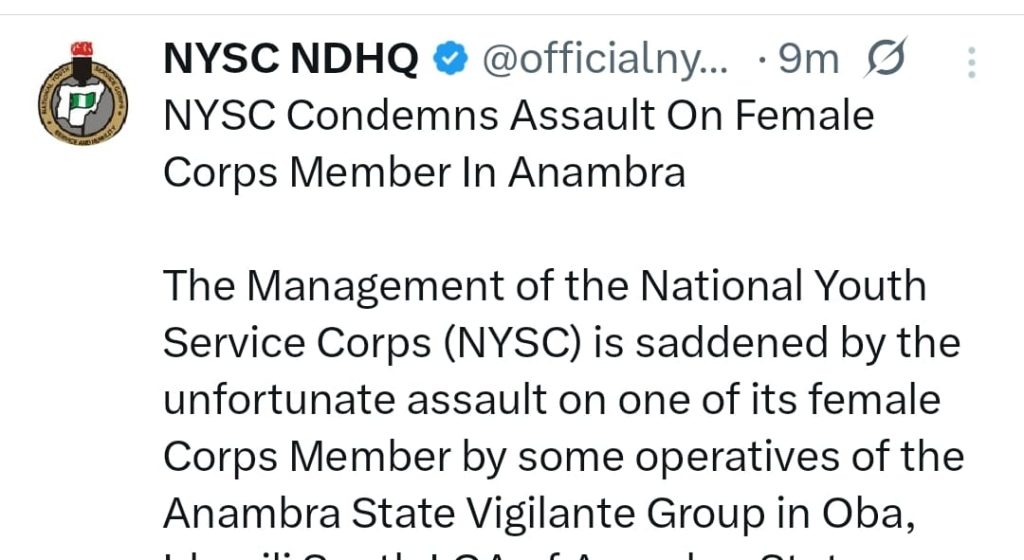Open the three-dot more options menu

click(x=972, y=63)
